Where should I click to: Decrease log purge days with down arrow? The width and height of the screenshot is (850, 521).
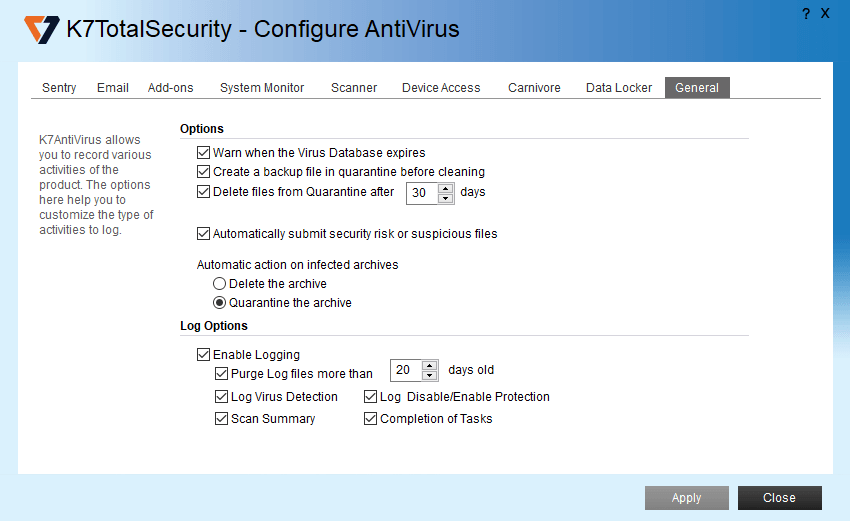click(430, 375)
